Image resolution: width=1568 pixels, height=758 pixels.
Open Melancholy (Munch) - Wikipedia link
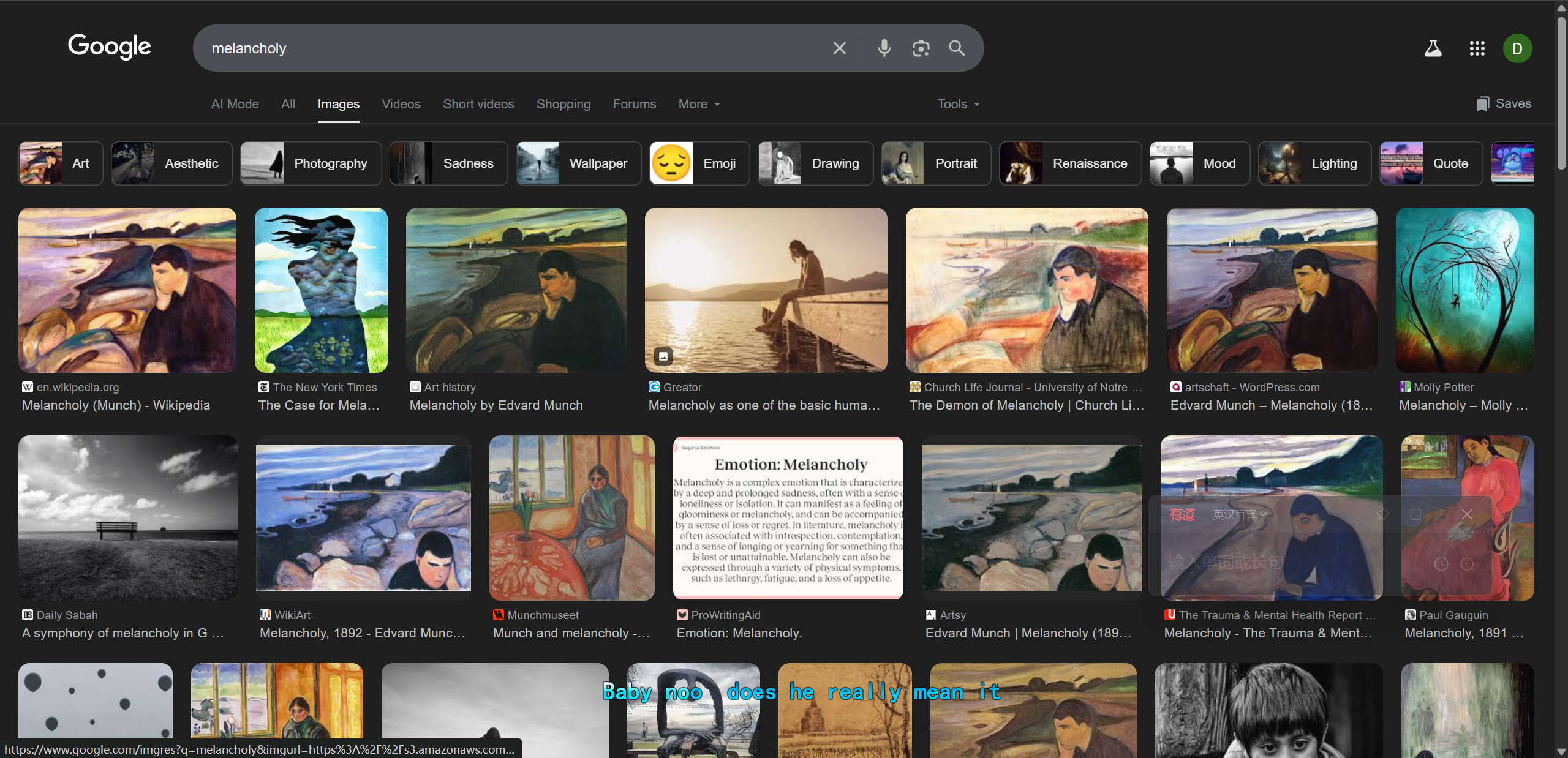click(116, 405)
